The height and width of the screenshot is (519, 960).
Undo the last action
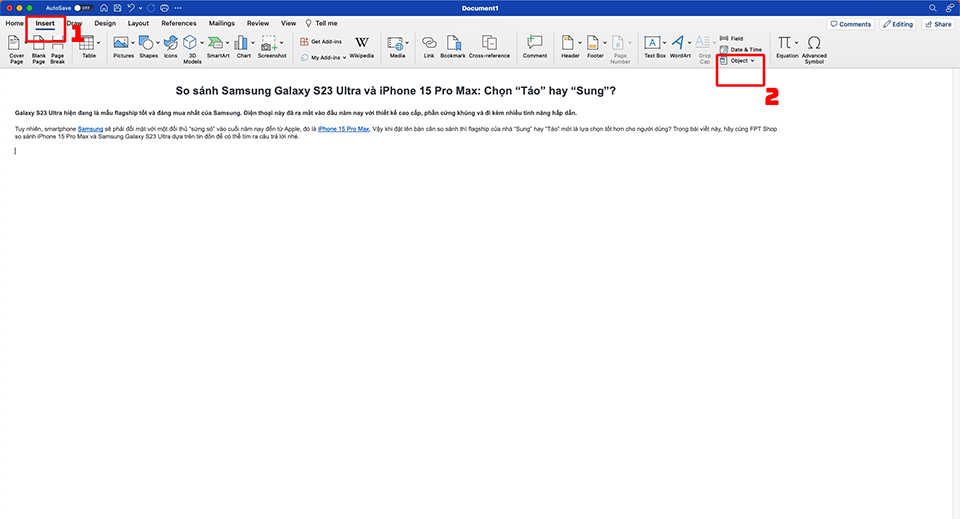click(130, 8)
